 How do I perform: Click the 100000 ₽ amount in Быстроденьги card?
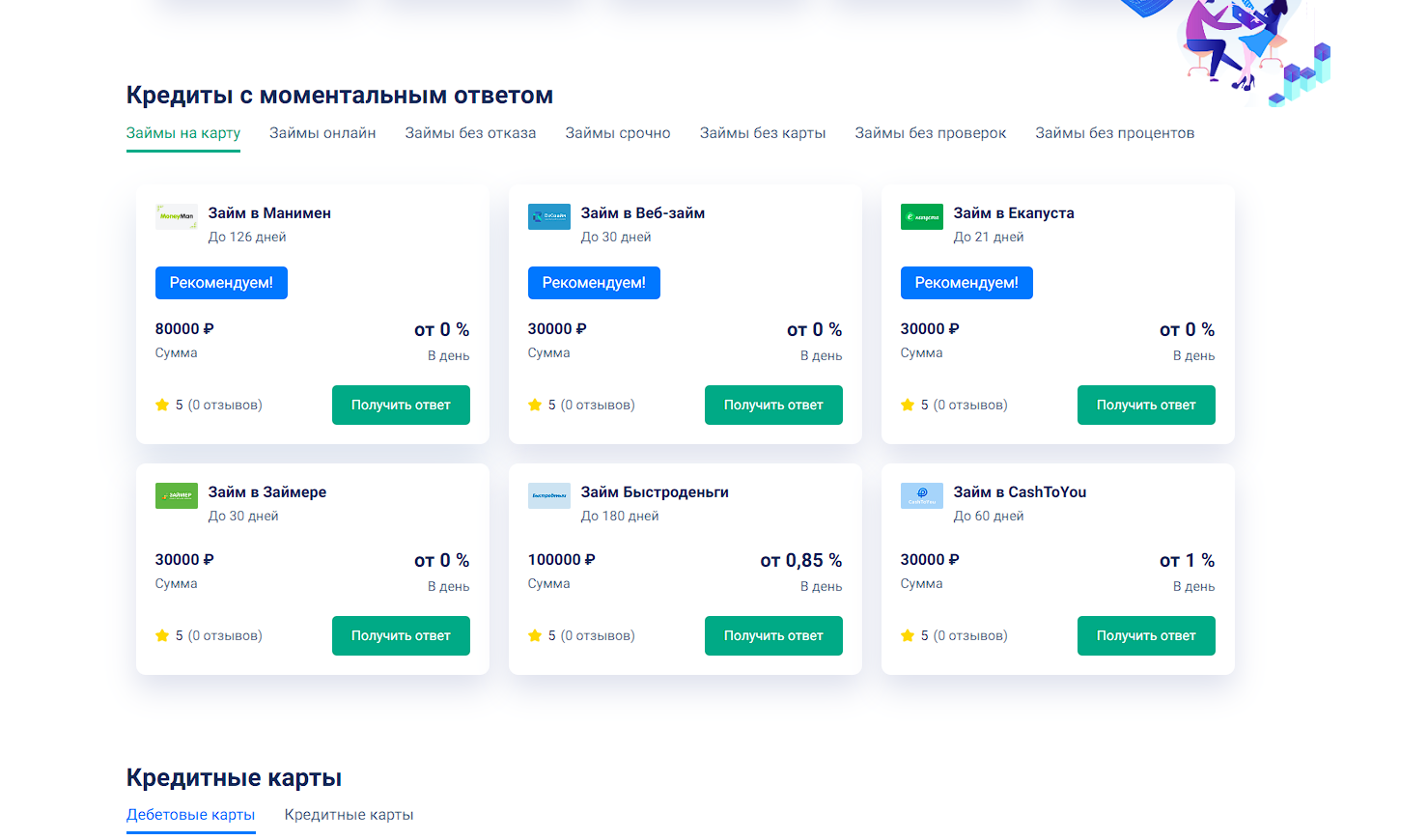[562, 560]
